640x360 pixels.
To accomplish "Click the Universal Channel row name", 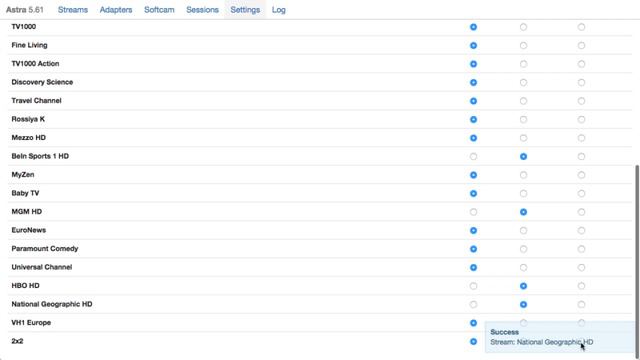I will point(42,267).
